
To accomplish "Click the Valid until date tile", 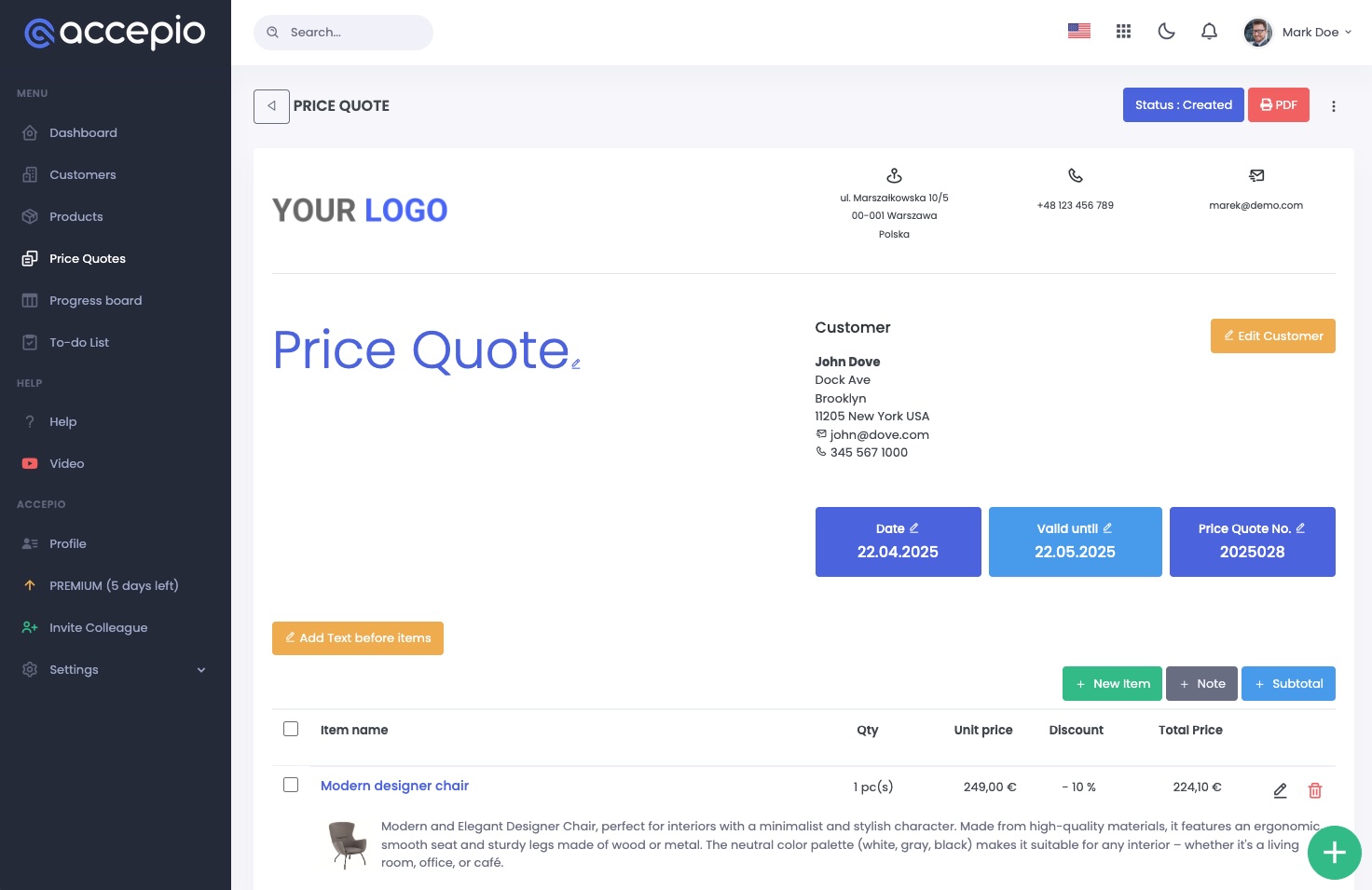I will (1075, 541).
